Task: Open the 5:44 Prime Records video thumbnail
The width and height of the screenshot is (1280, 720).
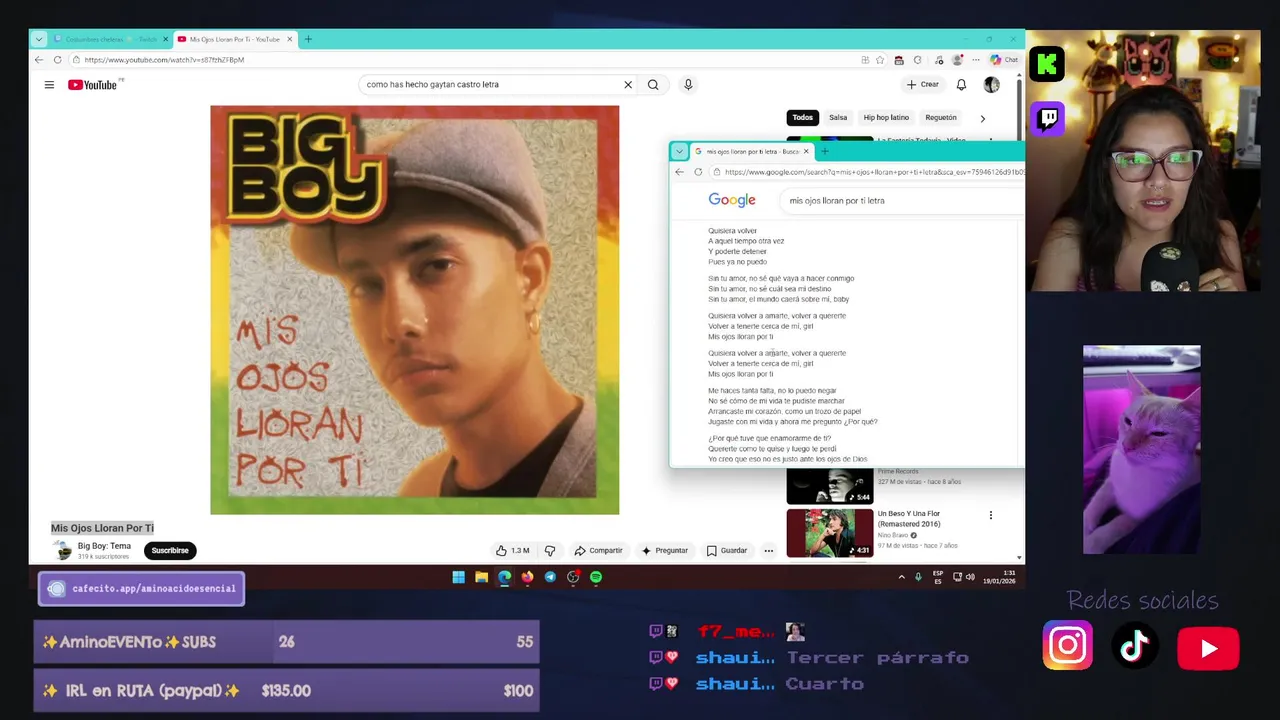Action: point(830,486)
